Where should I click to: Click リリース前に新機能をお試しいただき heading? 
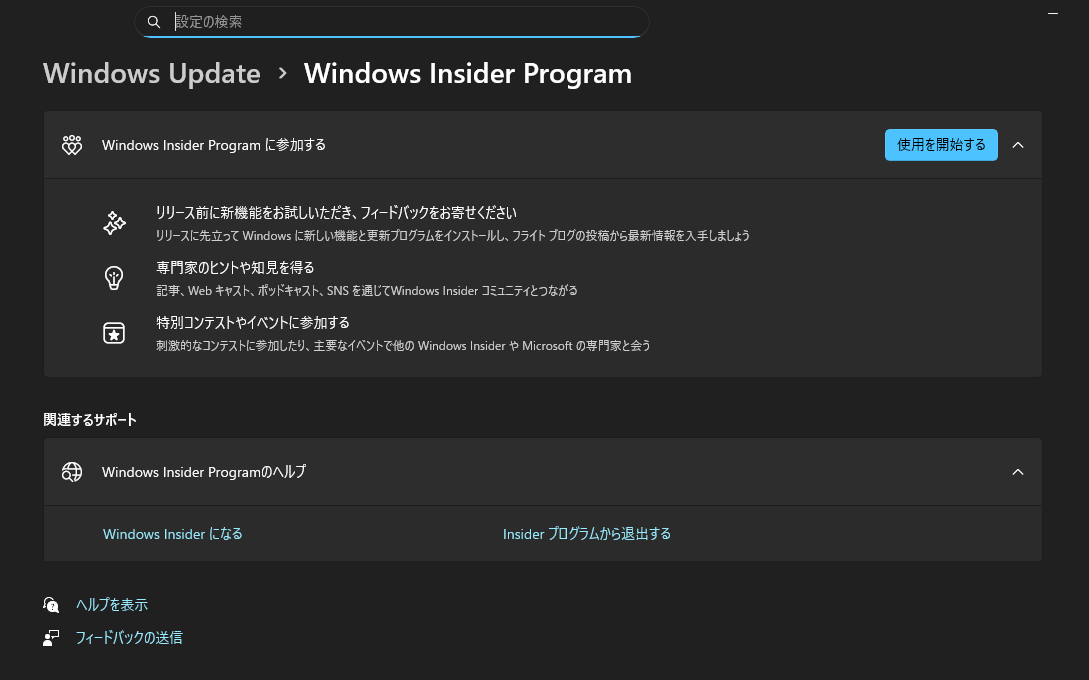(x=336, y=213)
